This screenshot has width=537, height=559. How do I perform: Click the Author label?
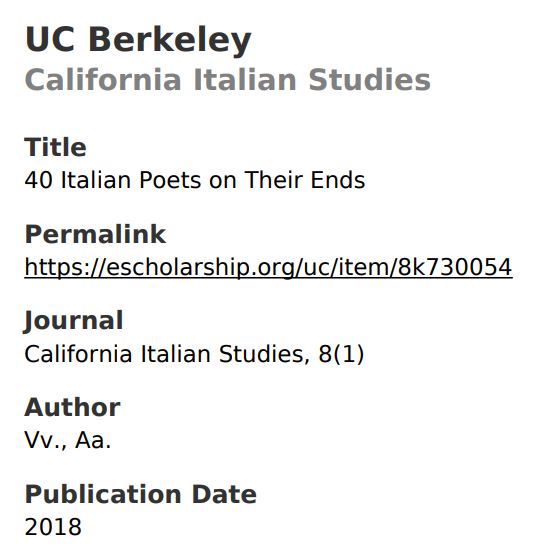(x=72, y=407)
